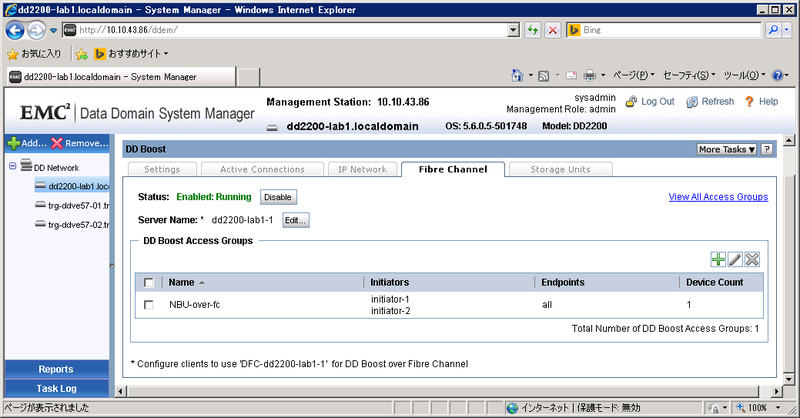The height and width of the screenshot is (418, 800).
Task: Click the red X stop loading icon
Action: [553, 30]
